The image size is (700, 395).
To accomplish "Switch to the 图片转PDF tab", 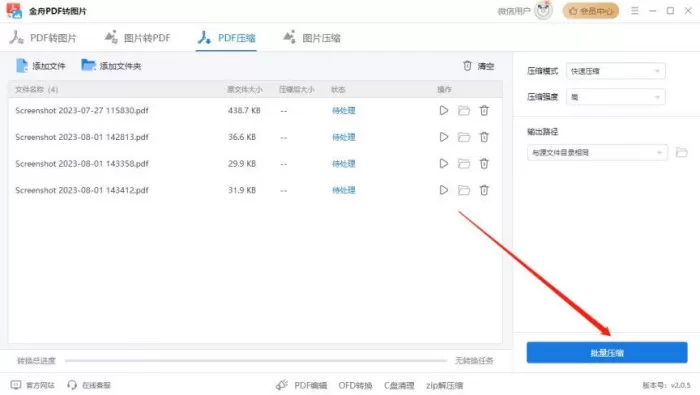I will point(138,38).
